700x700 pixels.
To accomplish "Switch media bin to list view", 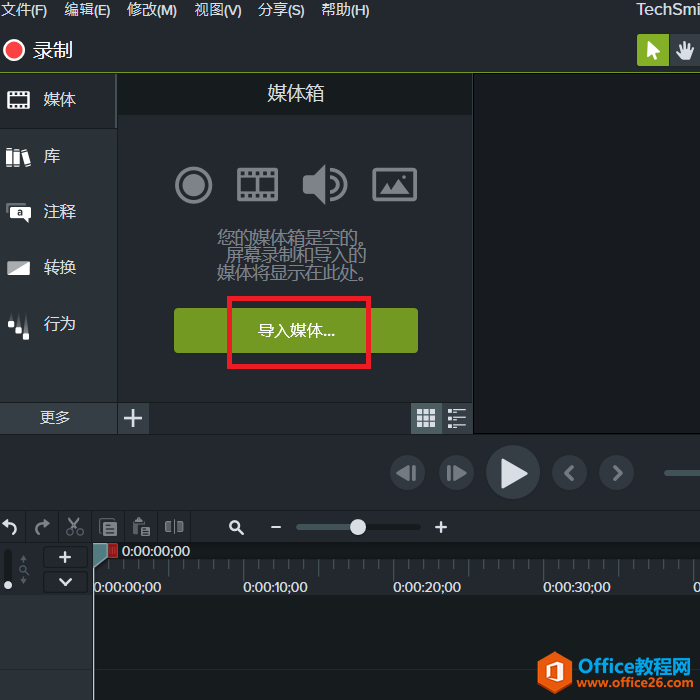I will 457,418.
